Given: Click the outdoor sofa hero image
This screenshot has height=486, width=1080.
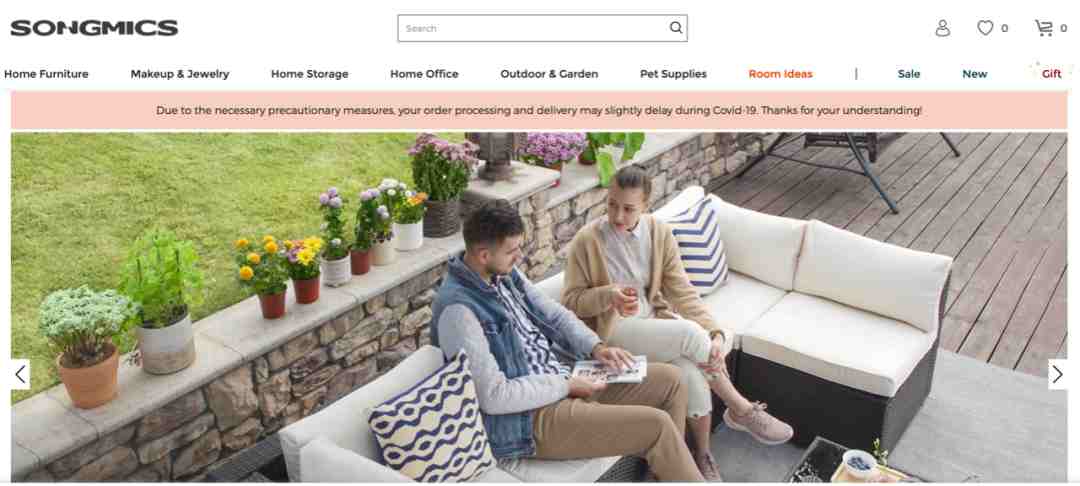Looking at the screenshot, I should click(539, 307).
